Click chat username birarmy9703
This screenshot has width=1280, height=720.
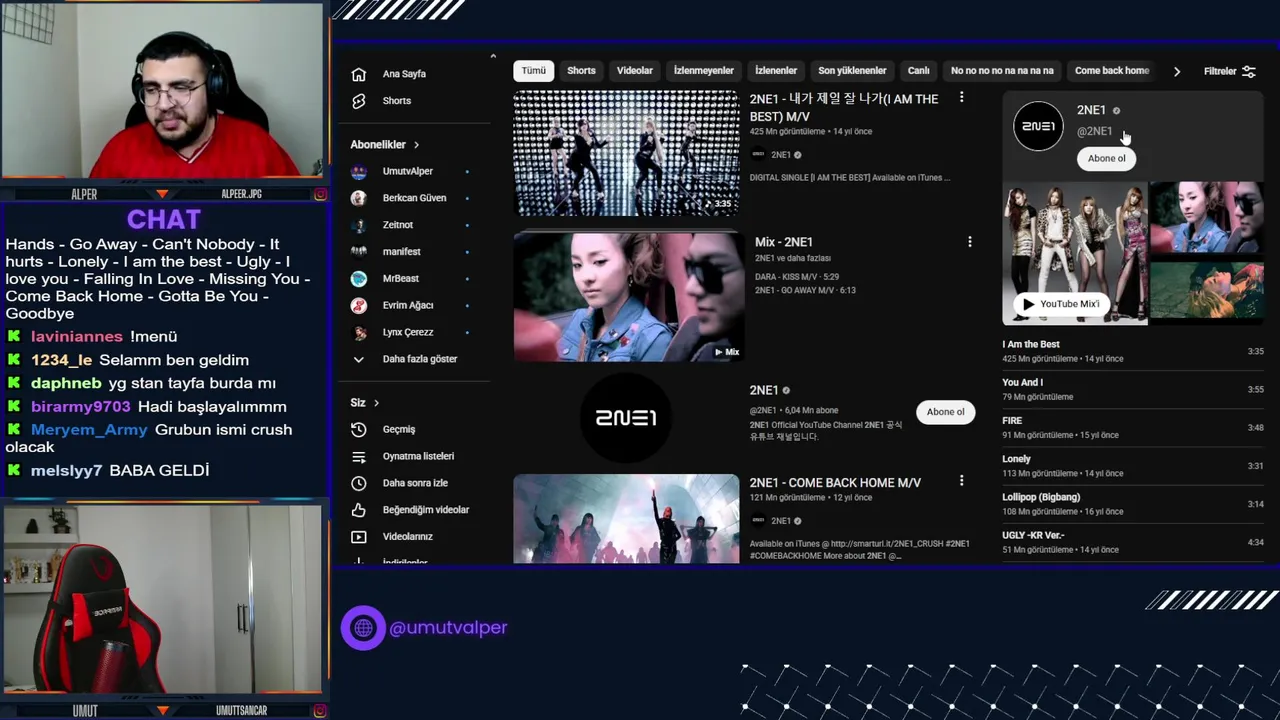[81, 407]
